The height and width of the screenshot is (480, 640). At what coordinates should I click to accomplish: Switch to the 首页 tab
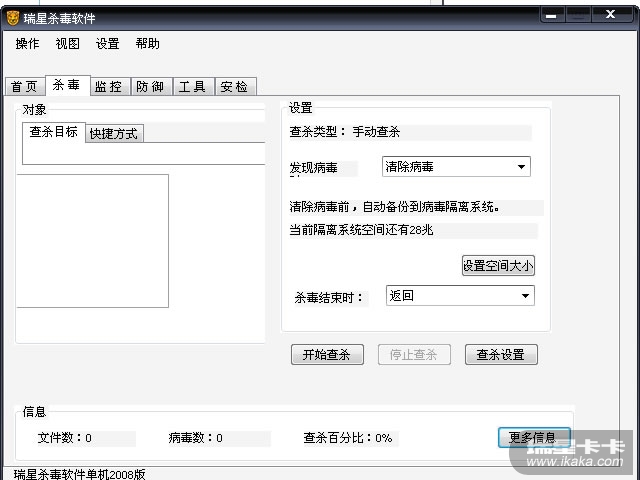[x=25, y=87]
